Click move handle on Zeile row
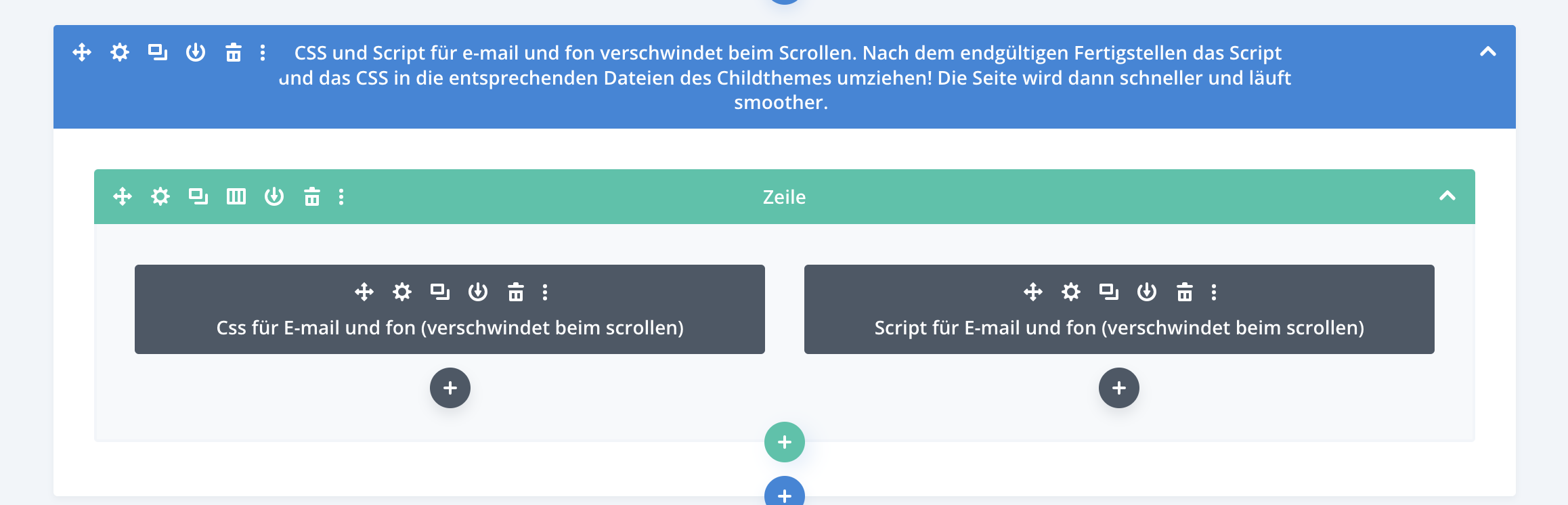Screen dimensions: 1568x505 click(x=123, y=196)
